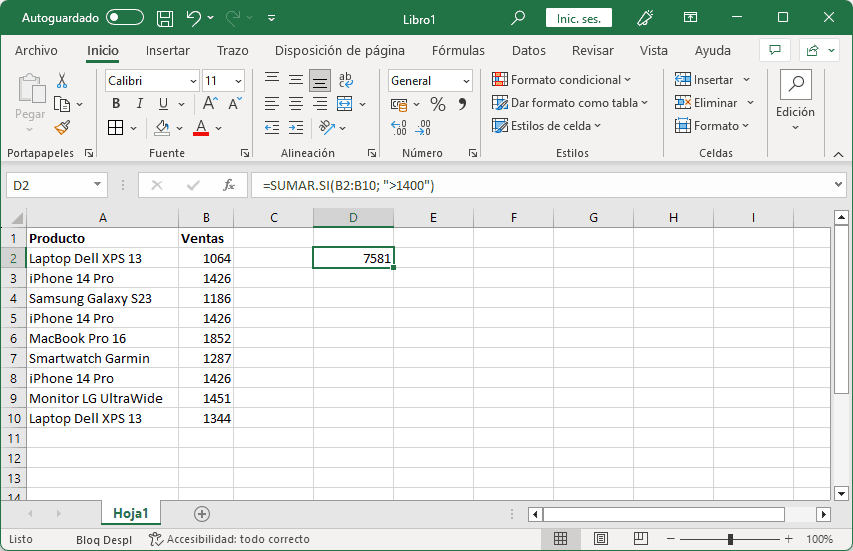This screenshot has width=853, height=551.
Task: Cut selection with scissors icon
Action: [x=62, y=81]
